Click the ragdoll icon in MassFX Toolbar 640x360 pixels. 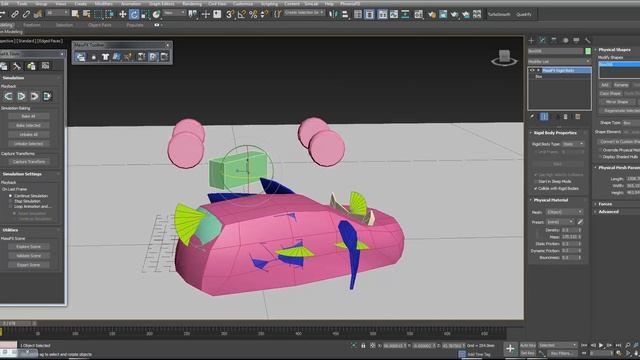pos(128,57)
